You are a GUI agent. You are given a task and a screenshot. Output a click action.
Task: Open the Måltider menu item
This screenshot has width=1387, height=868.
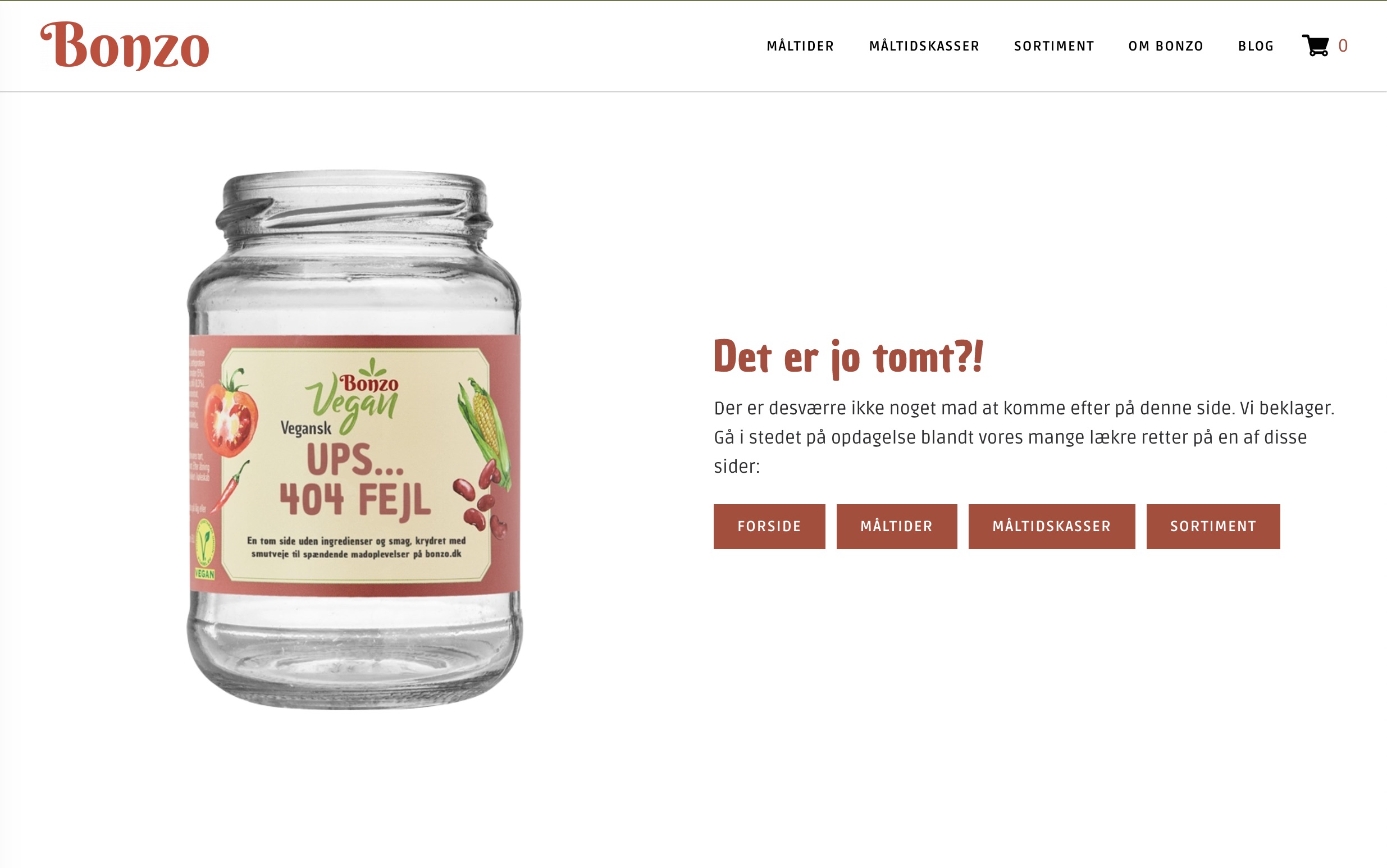click(800, 46)
